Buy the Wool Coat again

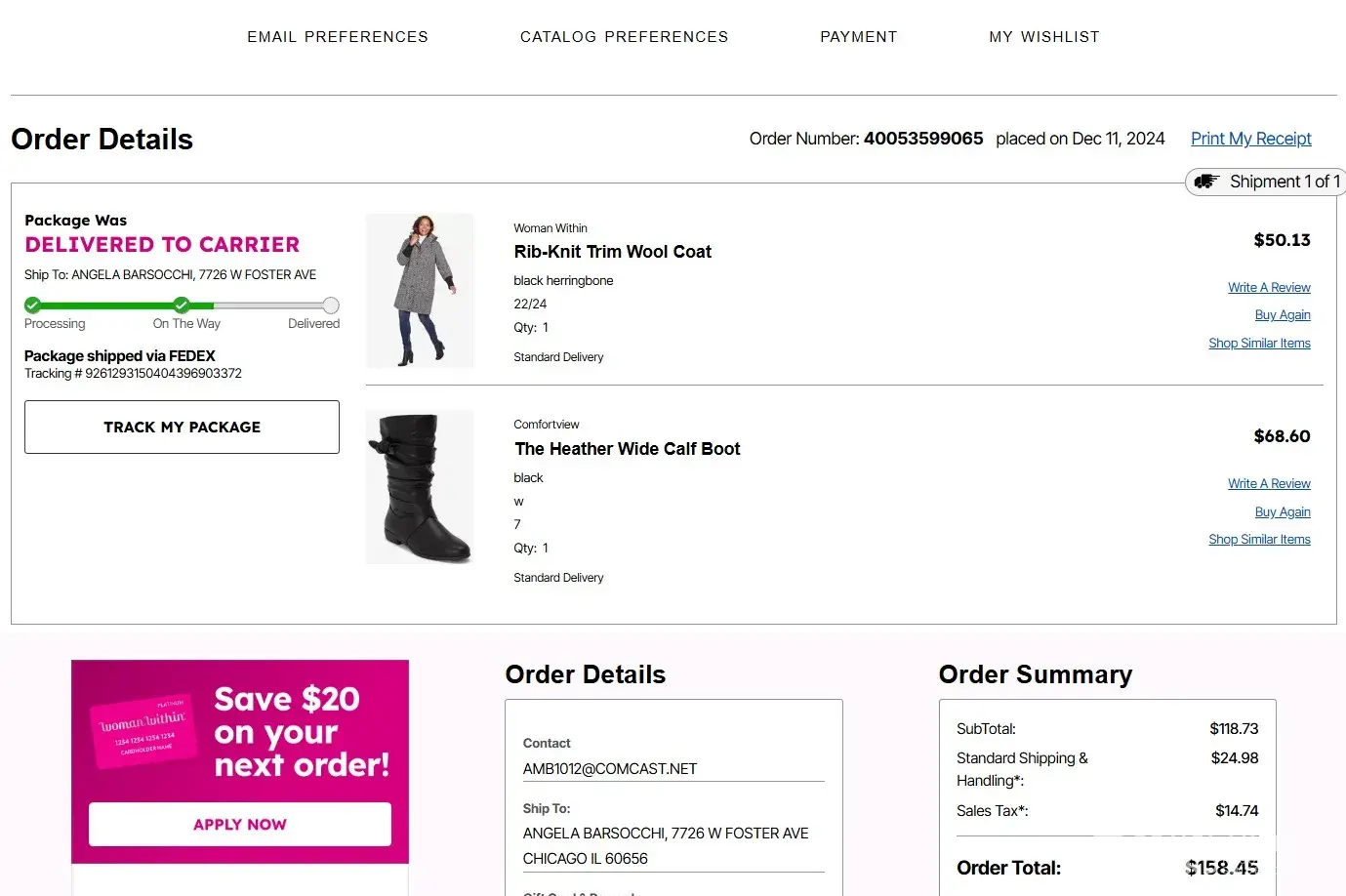tap(1283, 315)
